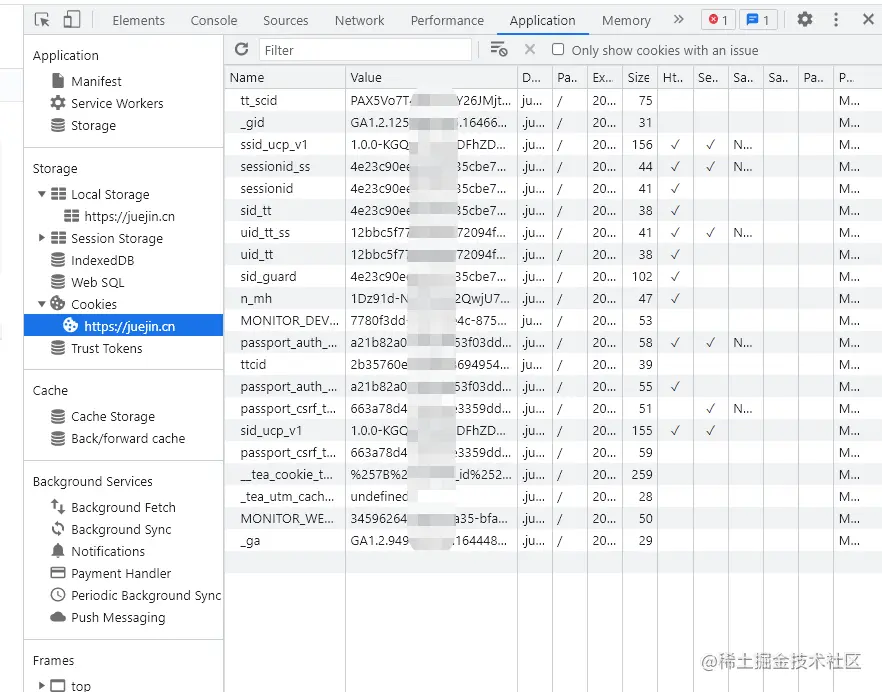Viewport: 882px width, 692px height.
Task: Open Periodic Background Sync
Action: point(146,595)
